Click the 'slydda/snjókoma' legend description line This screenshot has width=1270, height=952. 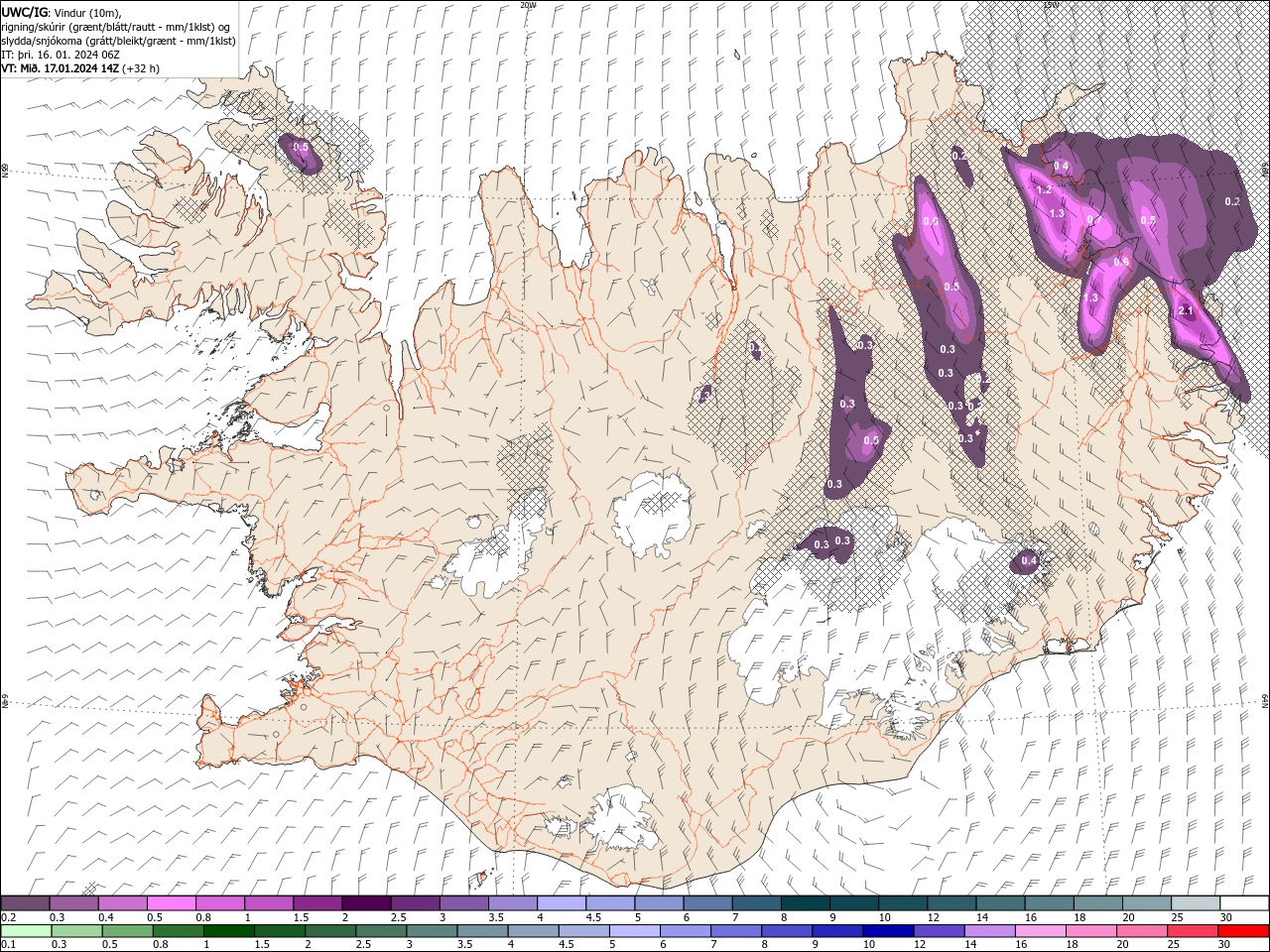118,41
